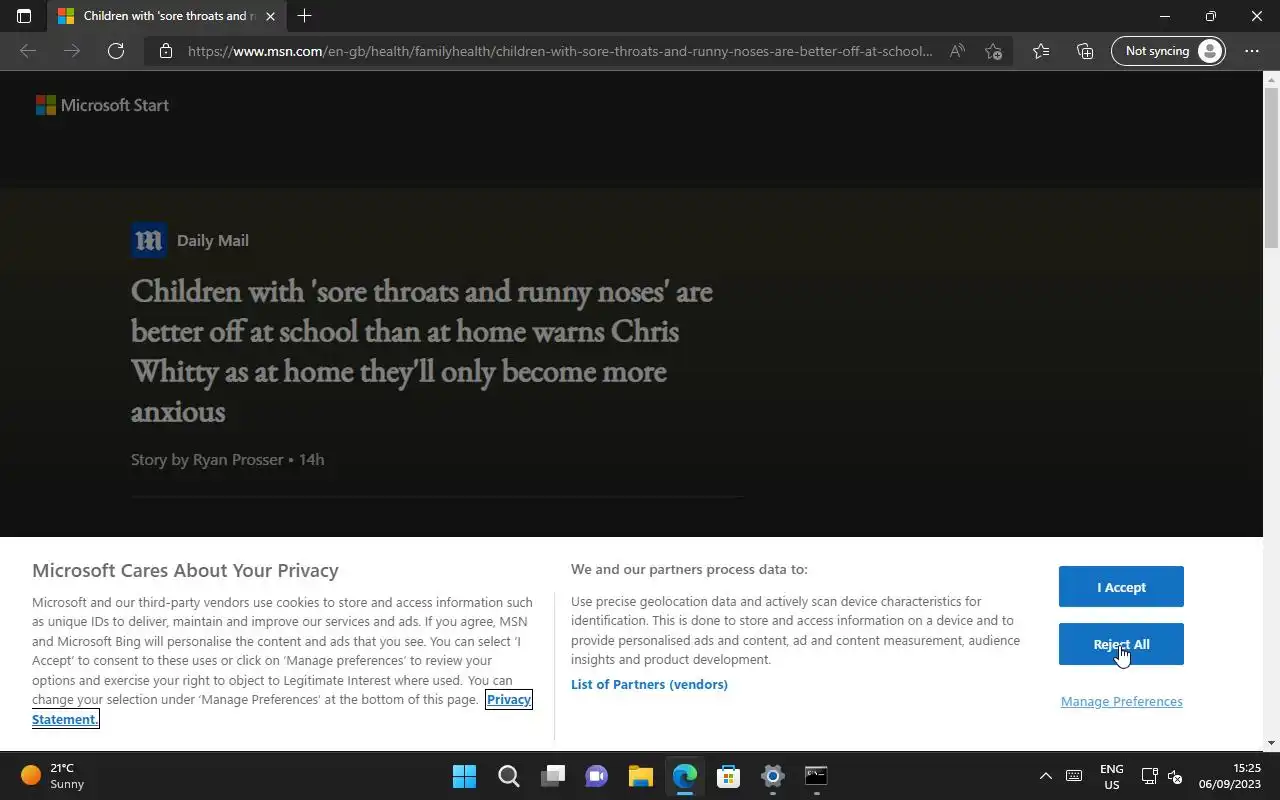Click 'Story by Ryan Prosser' byline
The image size is (1280, 800).
coord(227,459)
